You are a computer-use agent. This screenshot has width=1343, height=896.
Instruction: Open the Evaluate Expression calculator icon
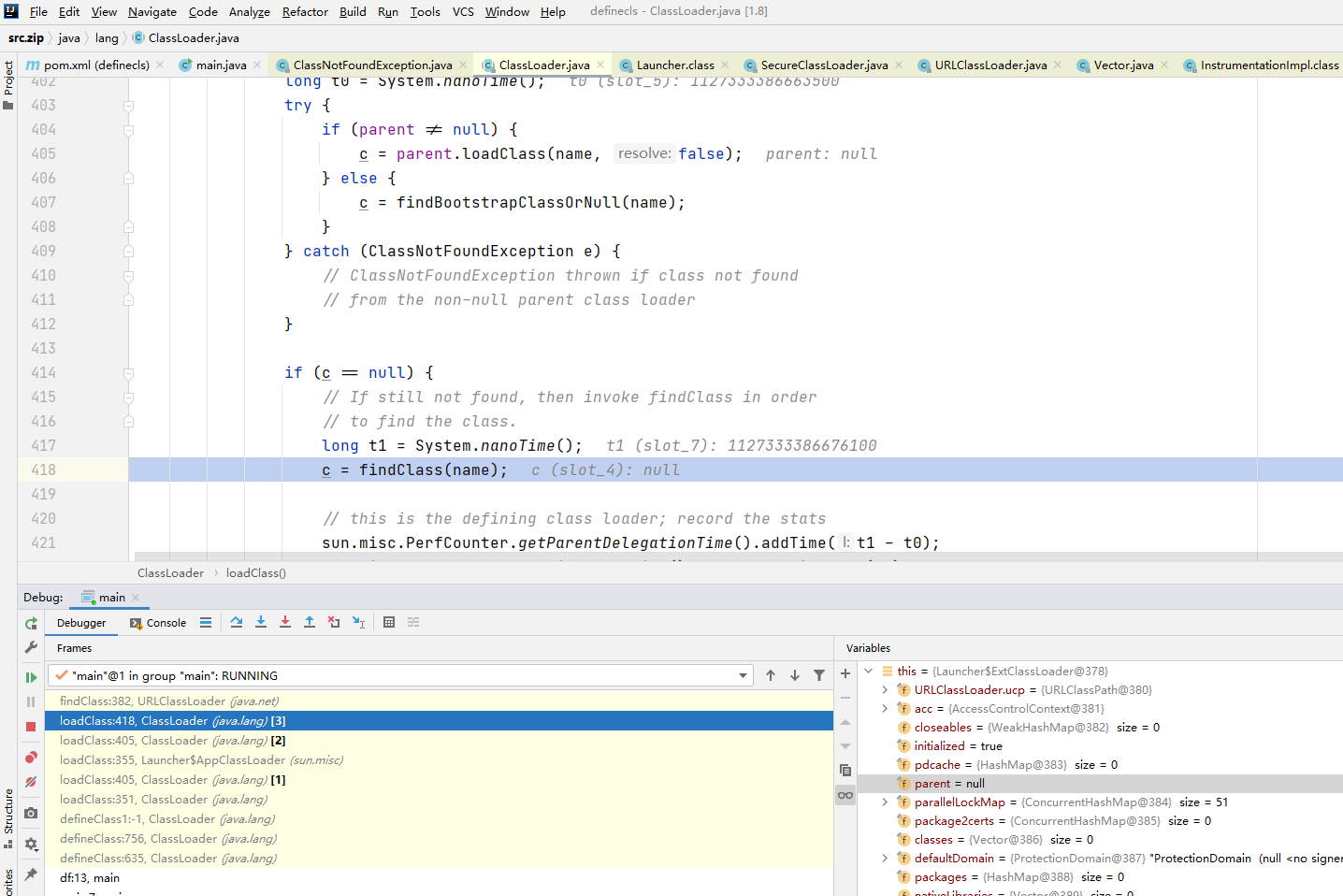pyautogui.click(x=389, y=622)
